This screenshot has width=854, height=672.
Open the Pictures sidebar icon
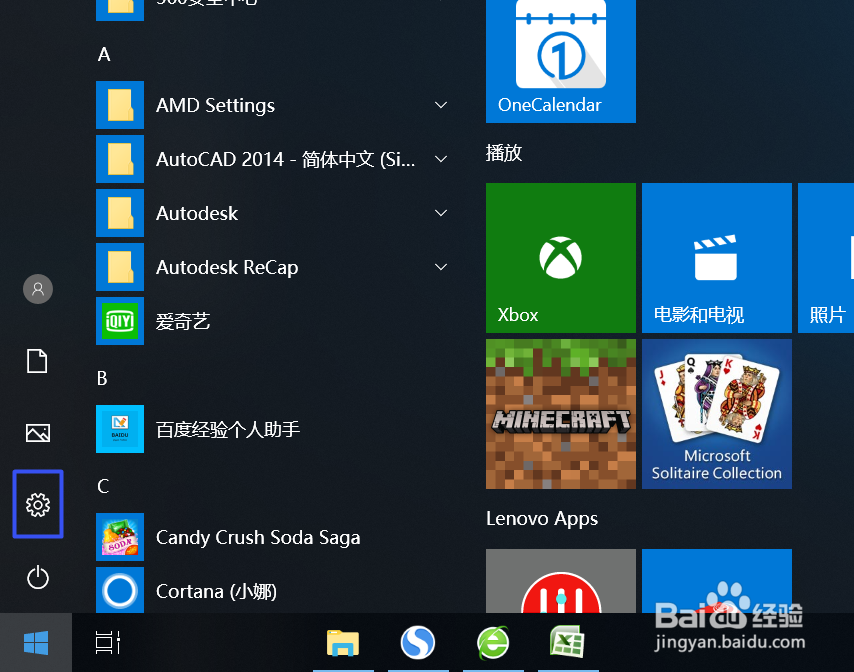[x=38, y=433]
